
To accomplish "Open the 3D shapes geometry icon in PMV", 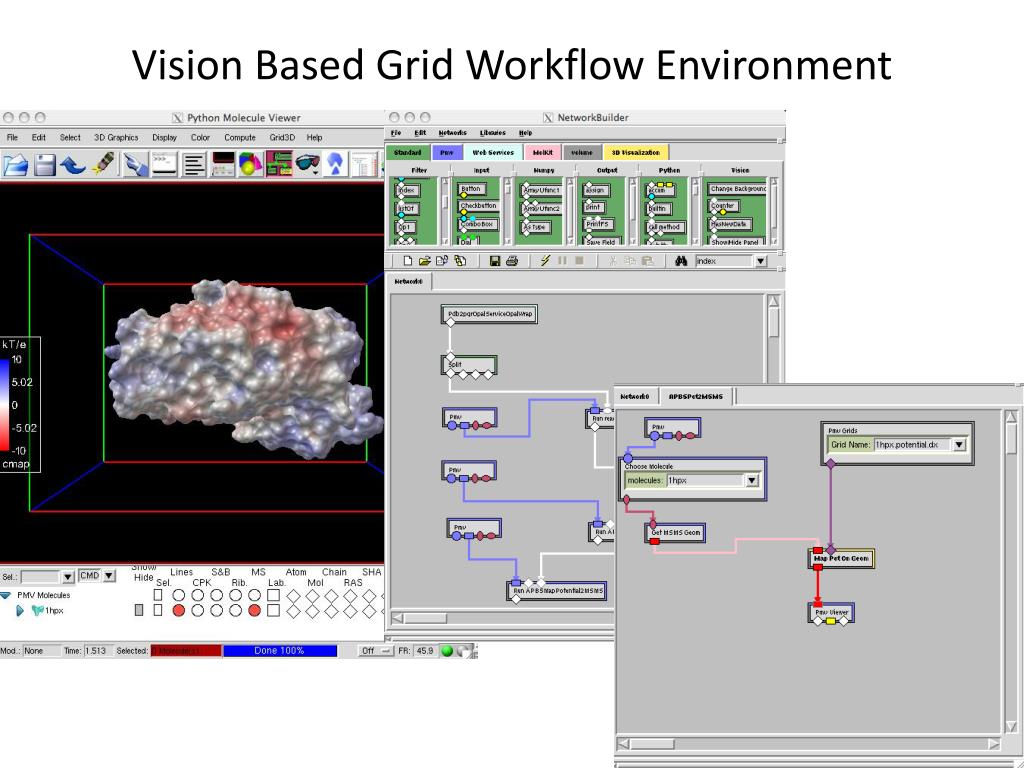I will coord(250,164).
